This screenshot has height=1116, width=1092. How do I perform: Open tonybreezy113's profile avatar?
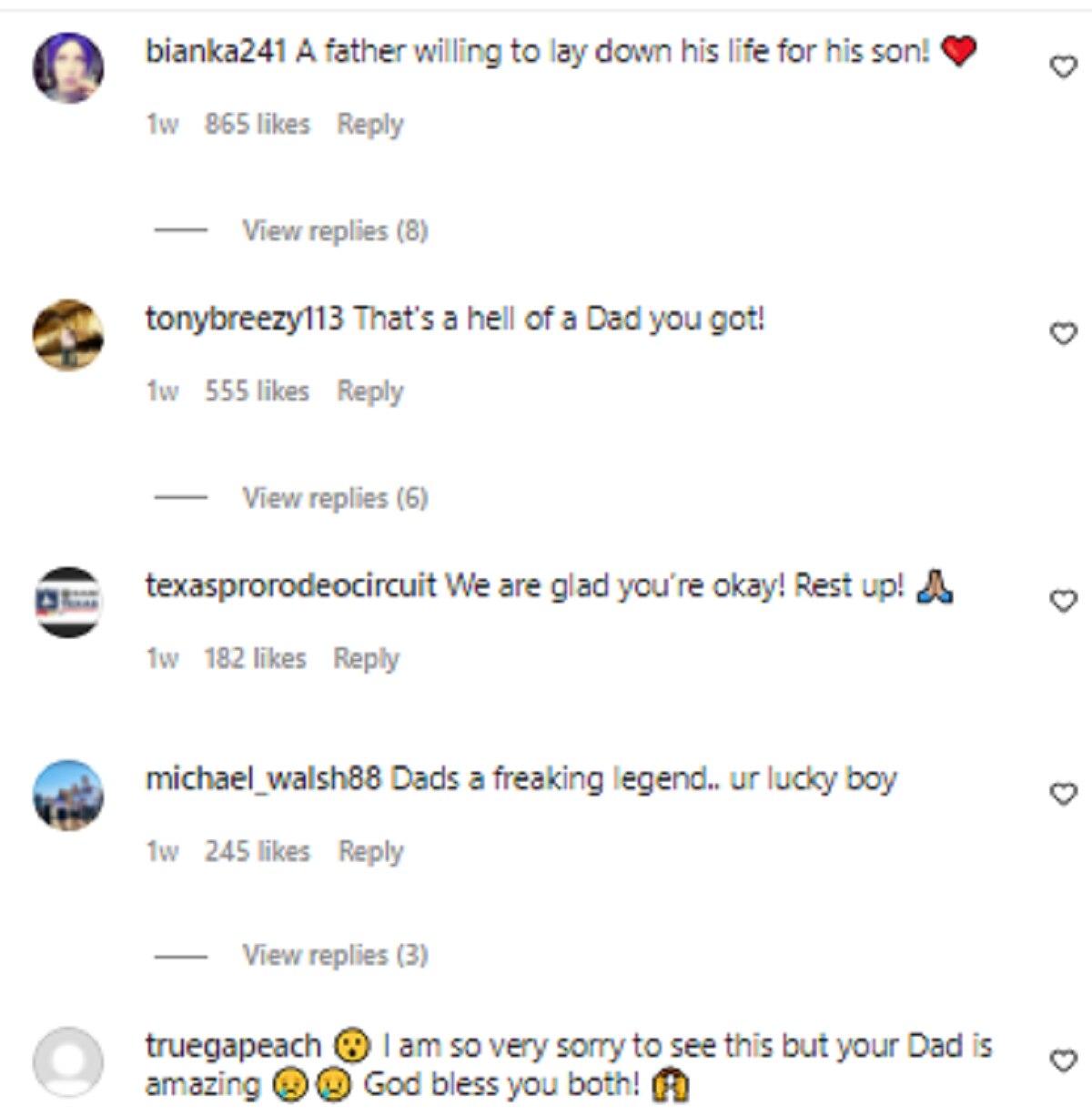coord(68,335)
